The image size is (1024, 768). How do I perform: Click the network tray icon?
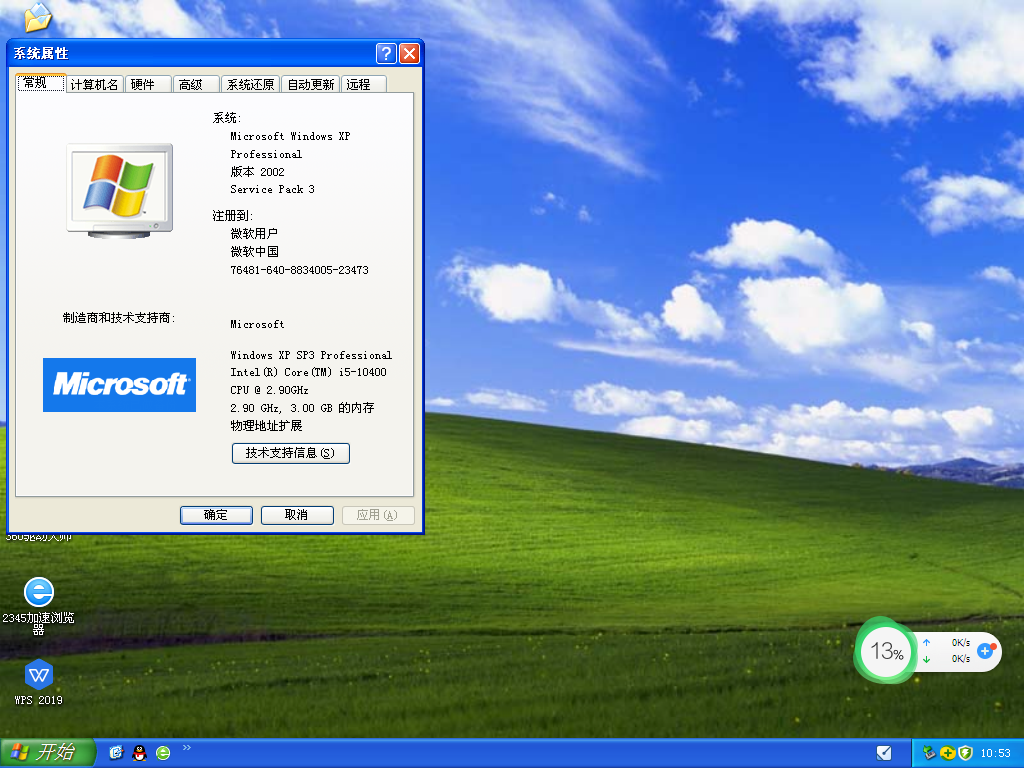click(929, 753)
